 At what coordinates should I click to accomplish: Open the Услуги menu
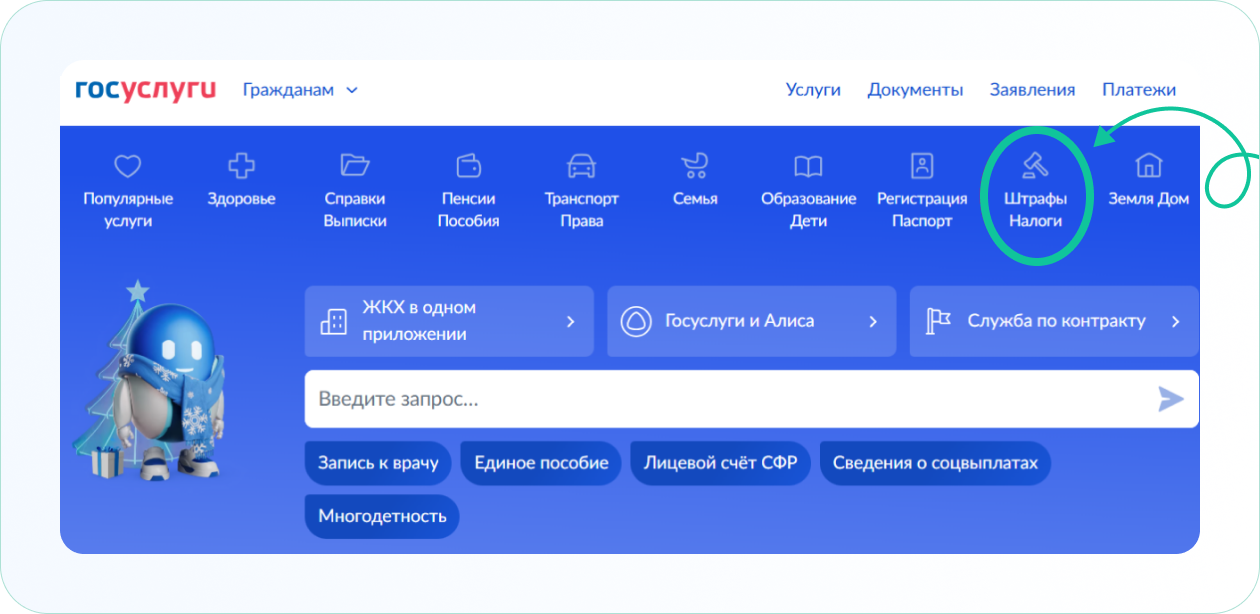[813, 90]
